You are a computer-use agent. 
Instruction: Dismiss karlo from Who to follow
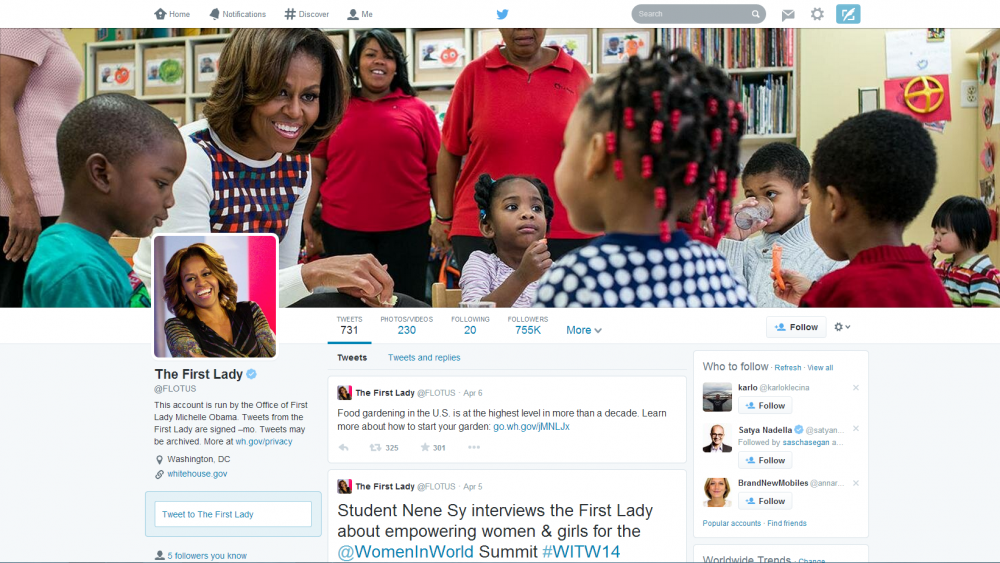[x=856, y=388]
